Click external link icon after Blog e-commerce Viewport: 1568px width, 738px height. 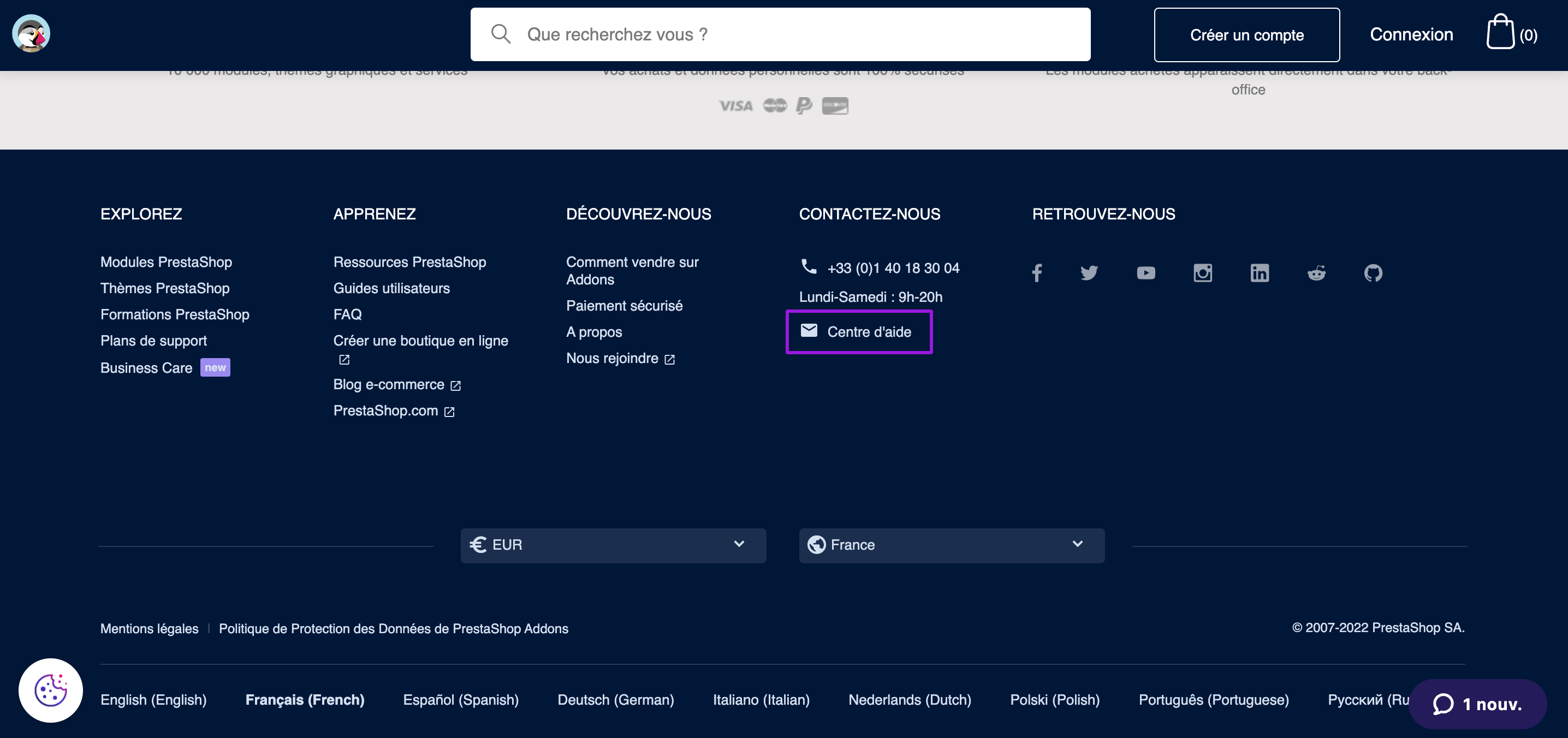455,385
